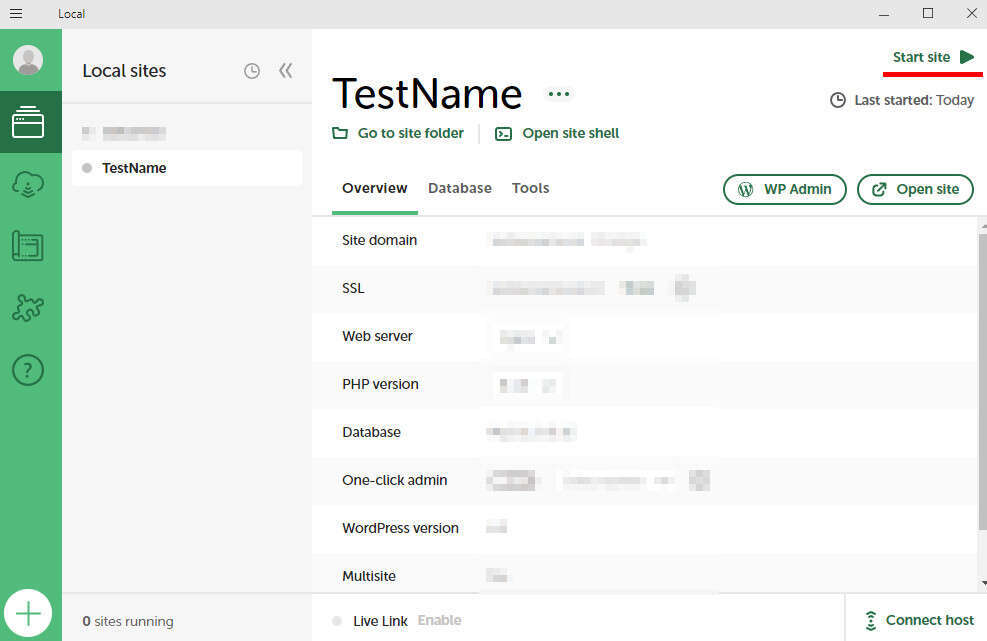Click the SSL row label
Screen dimensions: 987x641
pos(353,288)
